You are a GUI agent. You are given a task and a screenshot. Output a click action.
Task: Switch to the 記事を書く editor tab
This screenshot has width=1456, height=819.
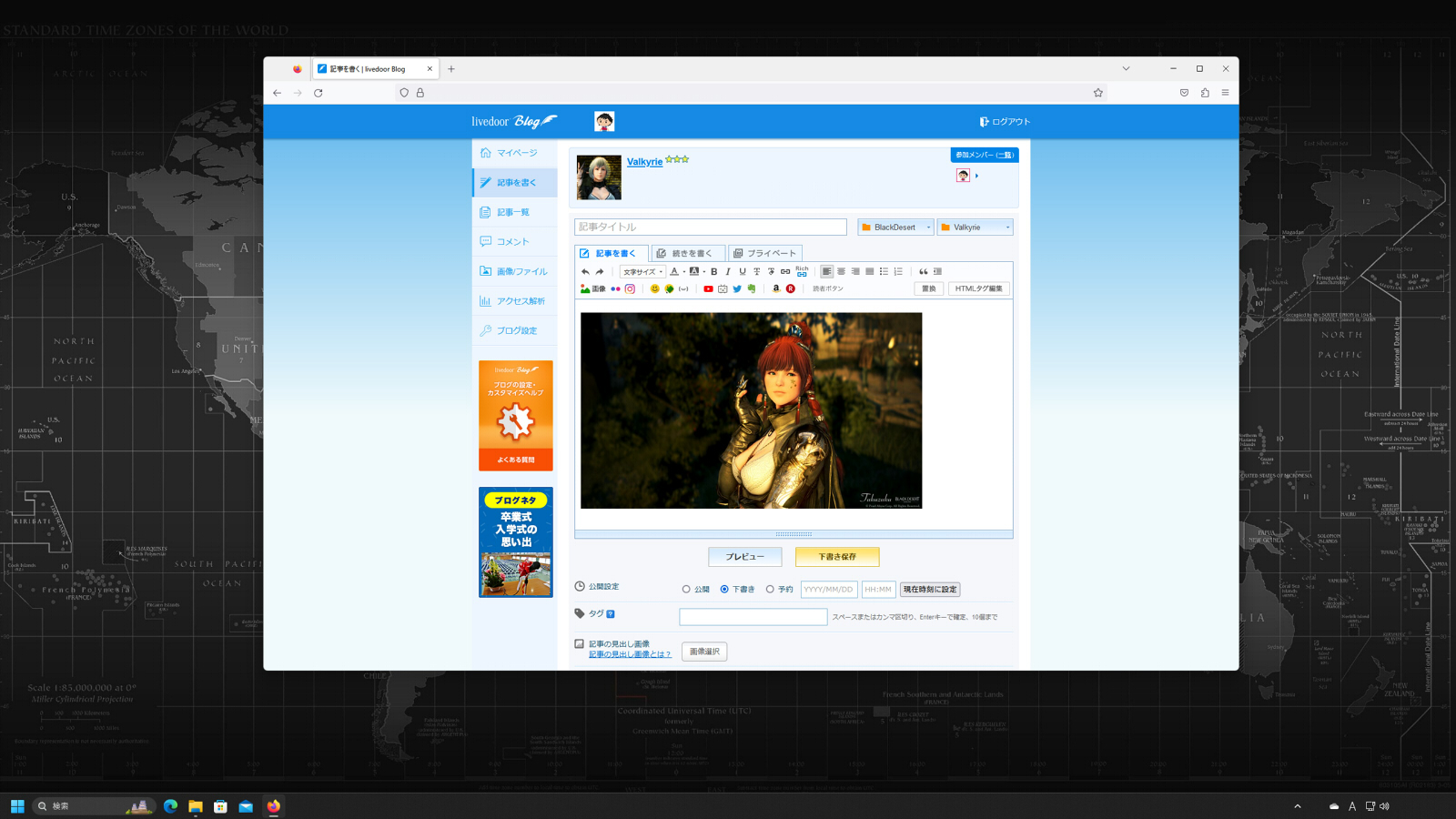(x=612, y=253)
